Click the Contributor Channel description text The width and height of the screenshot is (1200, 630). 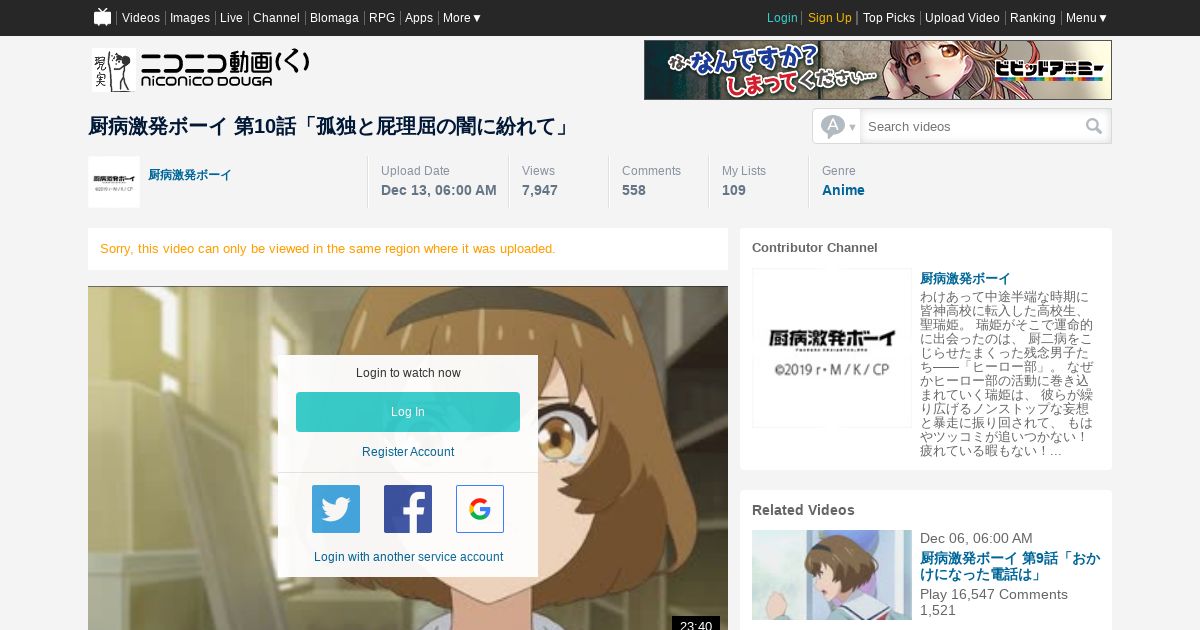pos(1008,374)
